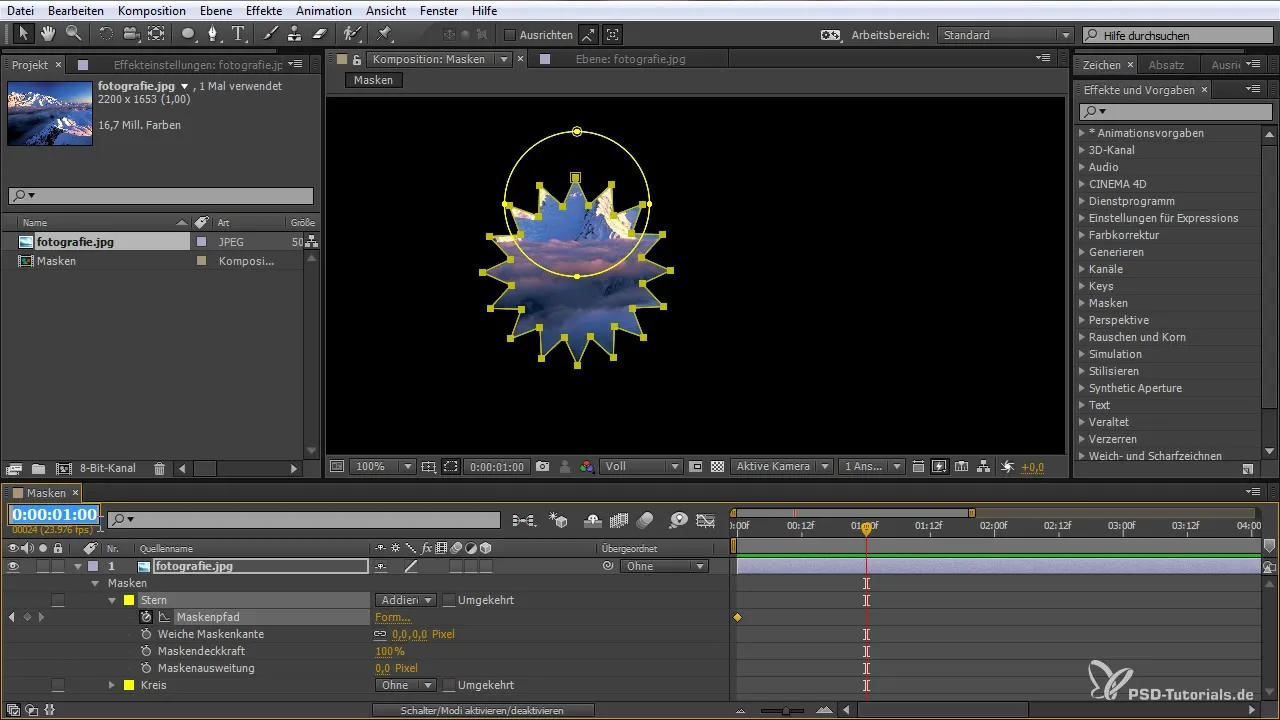1280x720 pixels.
Task: Enable the Ausrichten checkbox
Action: coord(510,35)
